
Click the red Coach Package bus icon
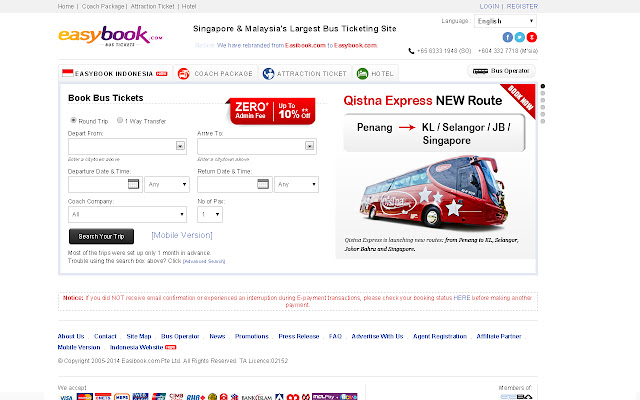pyautogui.click(x=184, y=73)
